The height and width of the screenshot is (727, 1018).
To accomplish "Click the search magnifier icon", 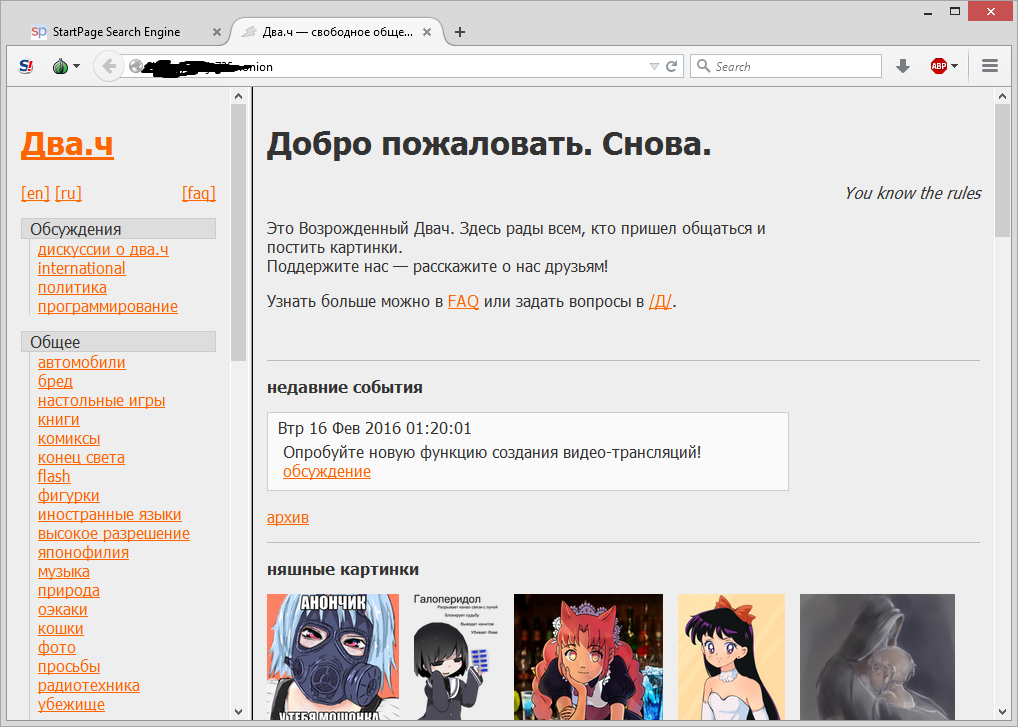I will (x=703, y=66).
